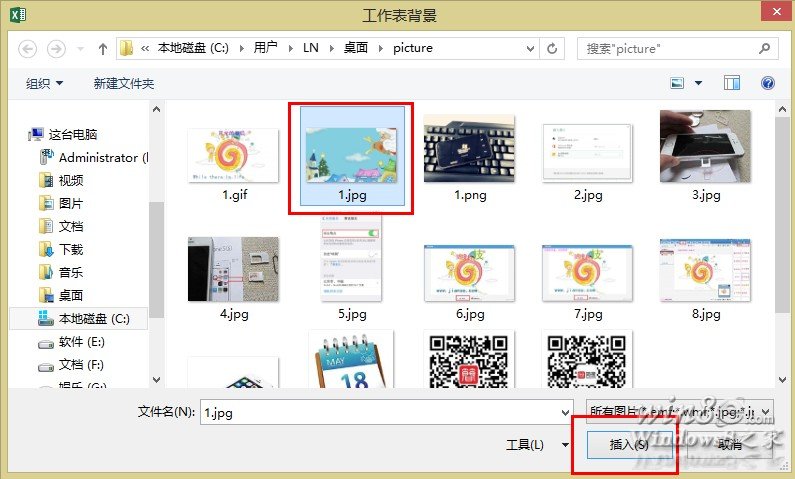Click 桌面 in the address path
Image resolution: width=795 pixels, height=479 pixels.
click(x=356, y=48)
